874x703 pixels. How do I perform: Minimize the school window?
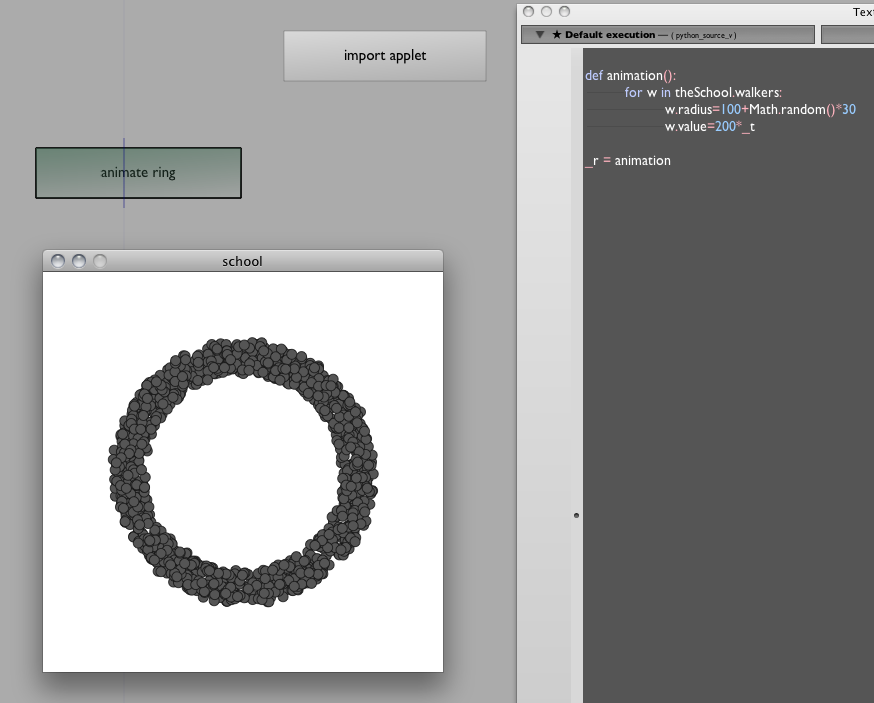(79, 261)
